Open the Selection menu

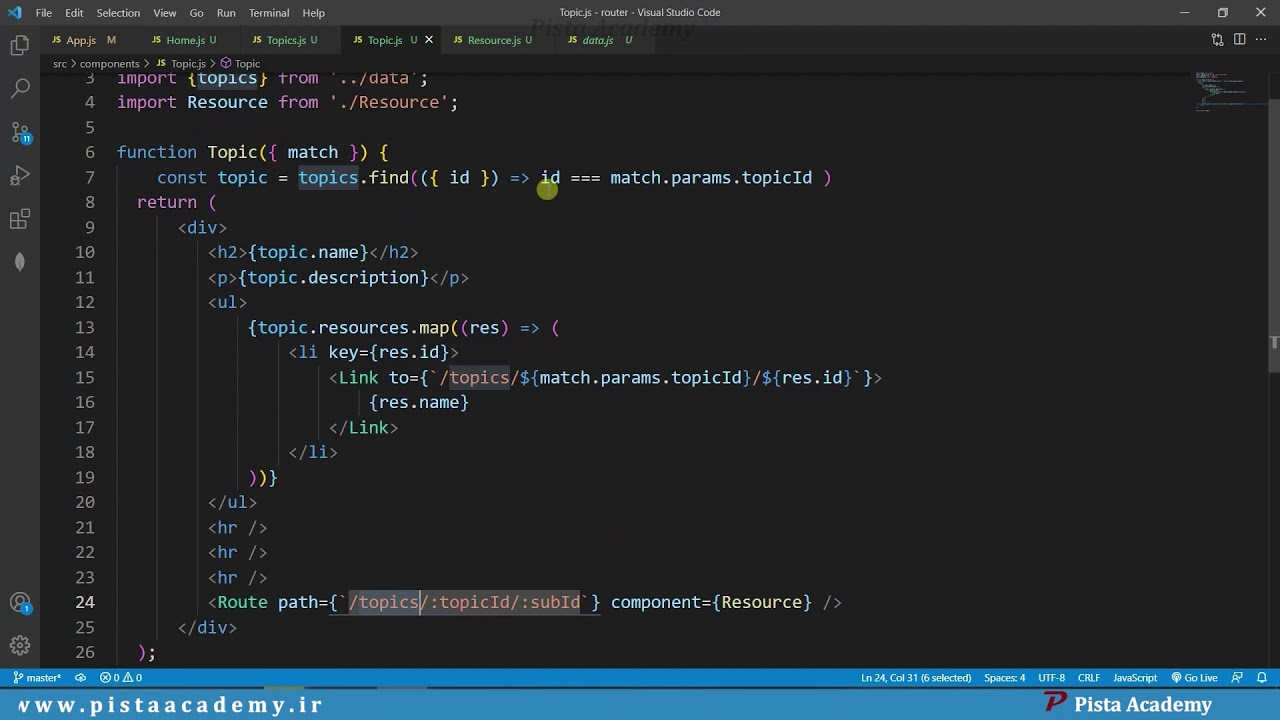(118, 13)
